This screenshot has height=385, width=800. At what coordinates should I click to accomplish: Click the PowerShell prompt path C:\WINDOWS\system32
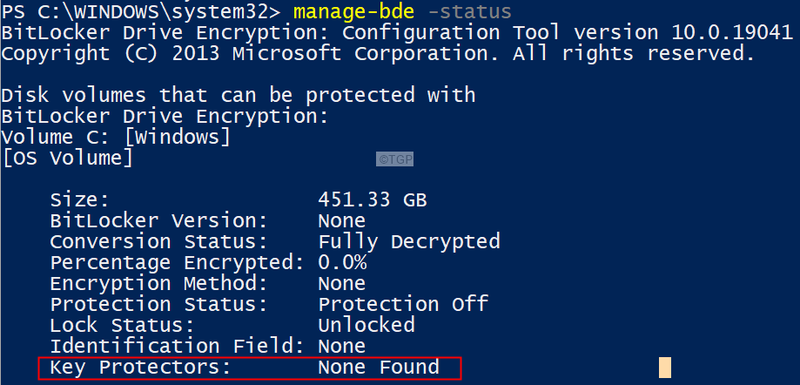pyautogui.click(x=159, y=12)
